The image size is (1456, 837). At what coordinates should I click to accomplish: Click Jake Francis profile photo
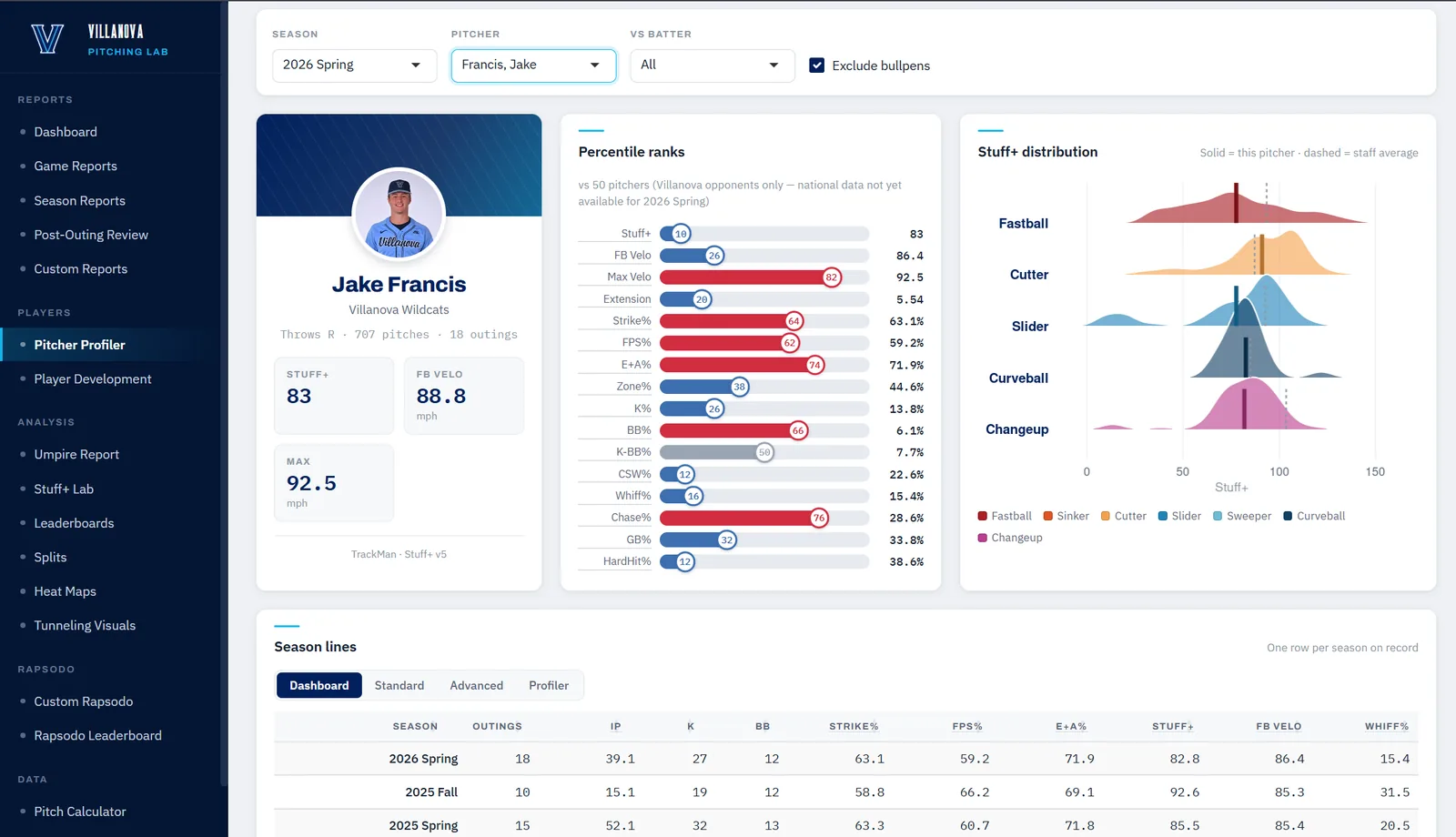pyautogui.click(x=399, y=215)
